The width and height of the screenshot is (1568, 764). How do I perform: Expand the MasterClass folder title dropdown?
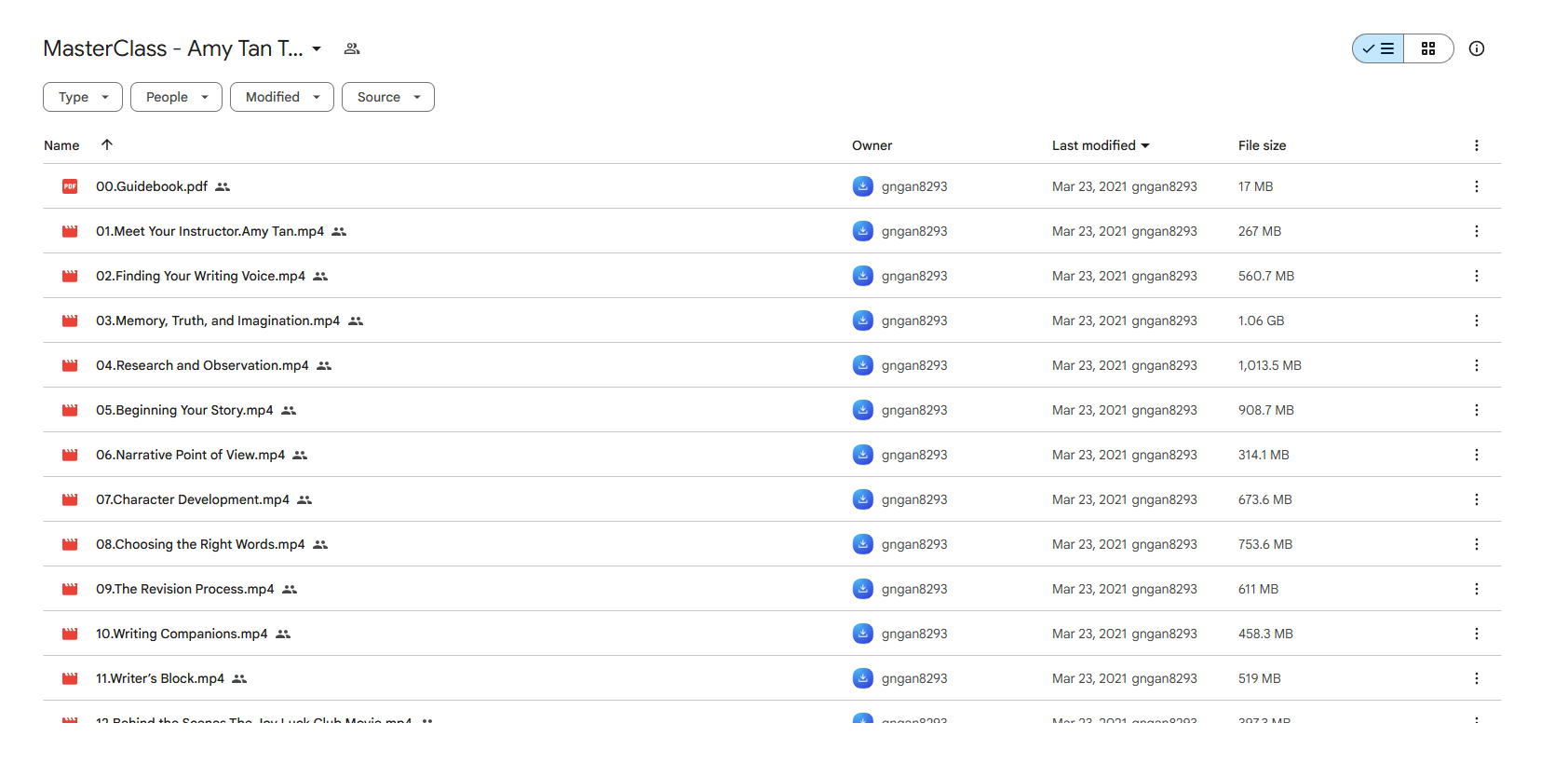[x=317, y=48]
